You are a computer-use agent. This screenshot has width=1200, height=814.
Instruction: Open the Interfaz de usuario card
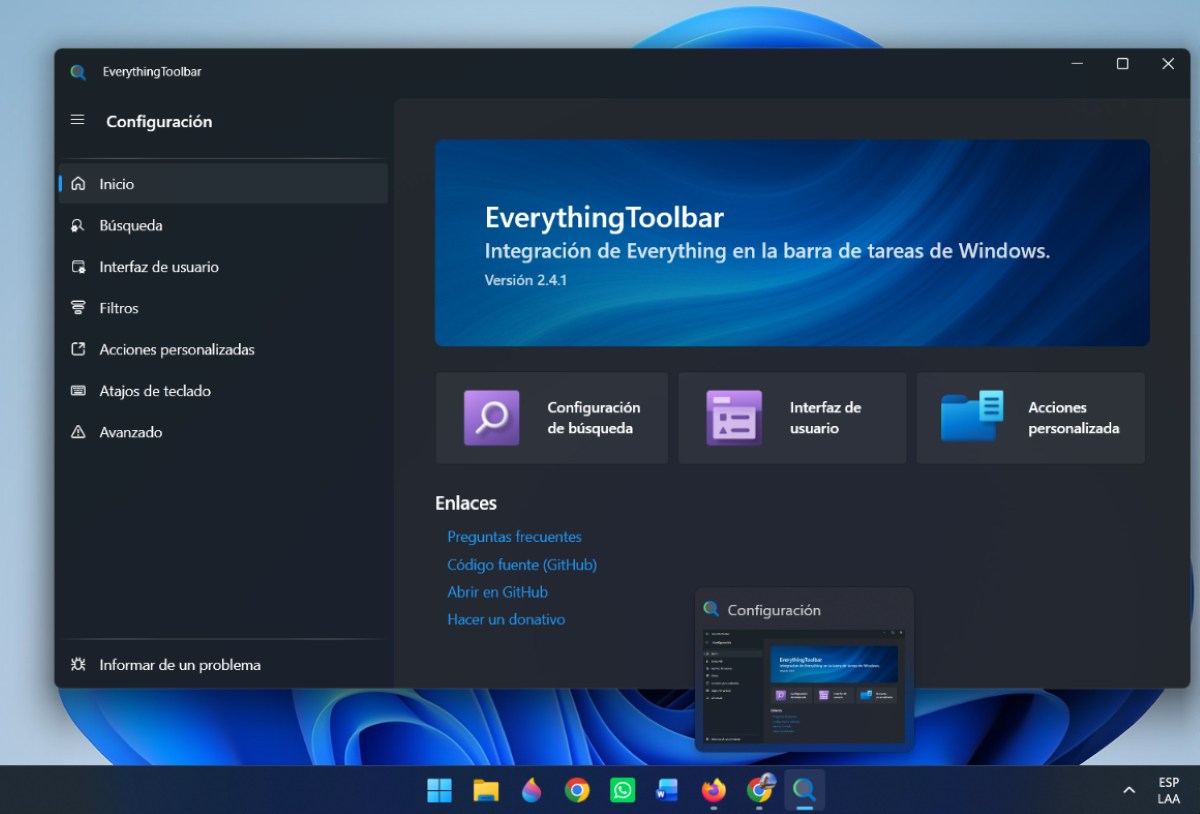point(792,418)
